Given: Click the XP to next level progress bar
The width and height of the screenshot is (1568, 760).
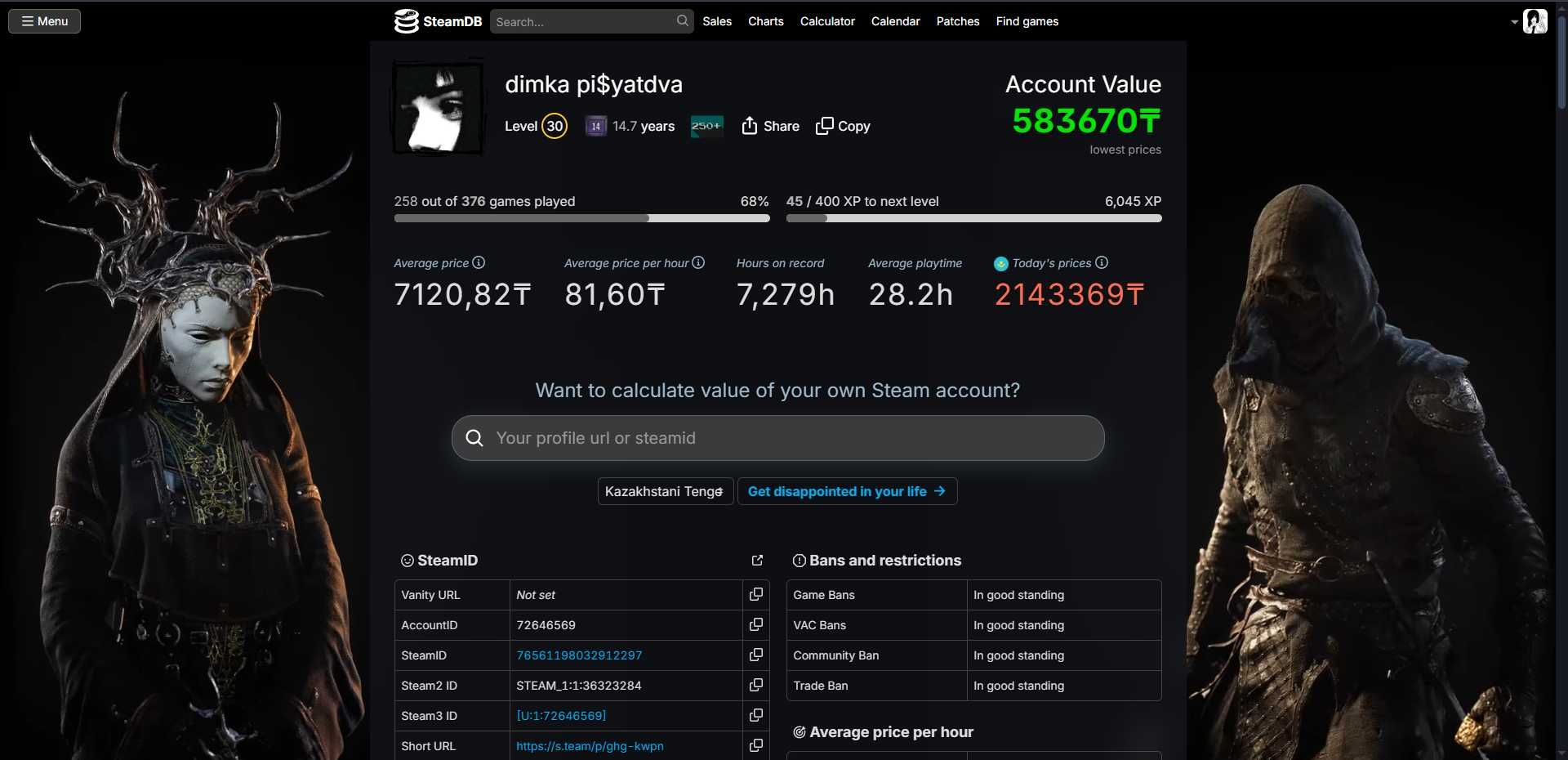Looking at the screenshot, I should (973, 218).
